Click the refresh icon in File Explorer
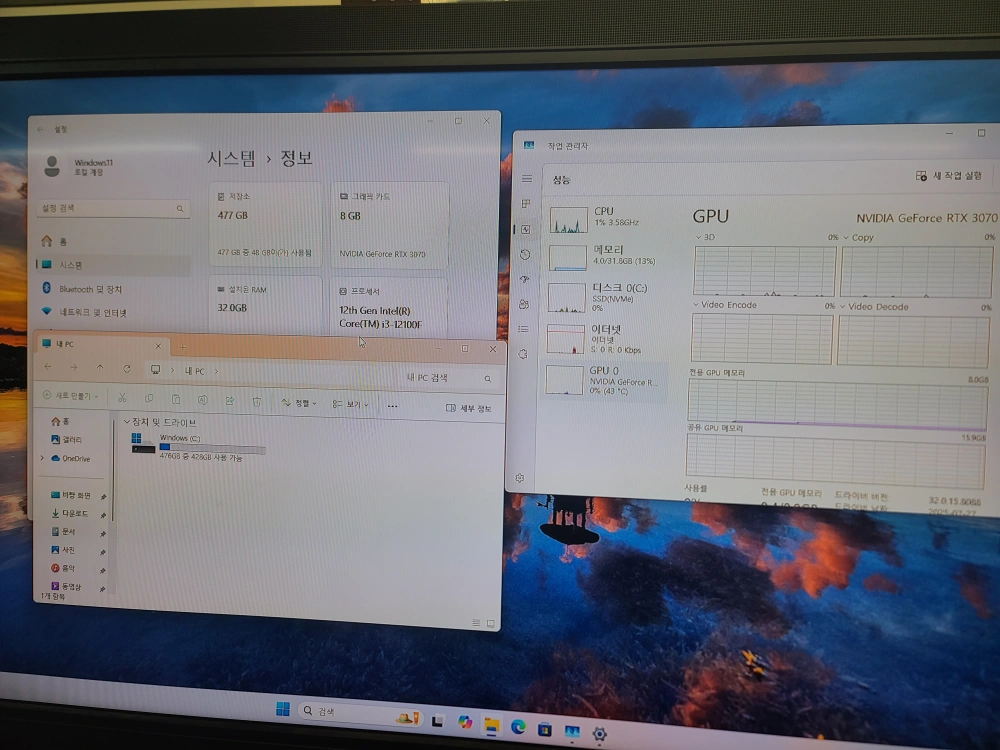This screenshot has height=750, width=1000. coord(127,369)
